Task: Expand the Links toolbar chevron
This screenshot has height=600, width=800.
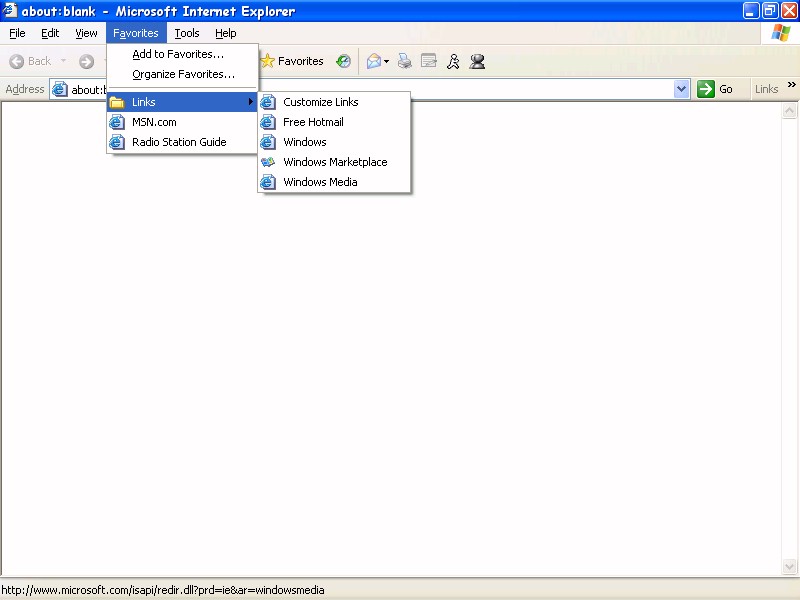Action: [x=791, y=85]
